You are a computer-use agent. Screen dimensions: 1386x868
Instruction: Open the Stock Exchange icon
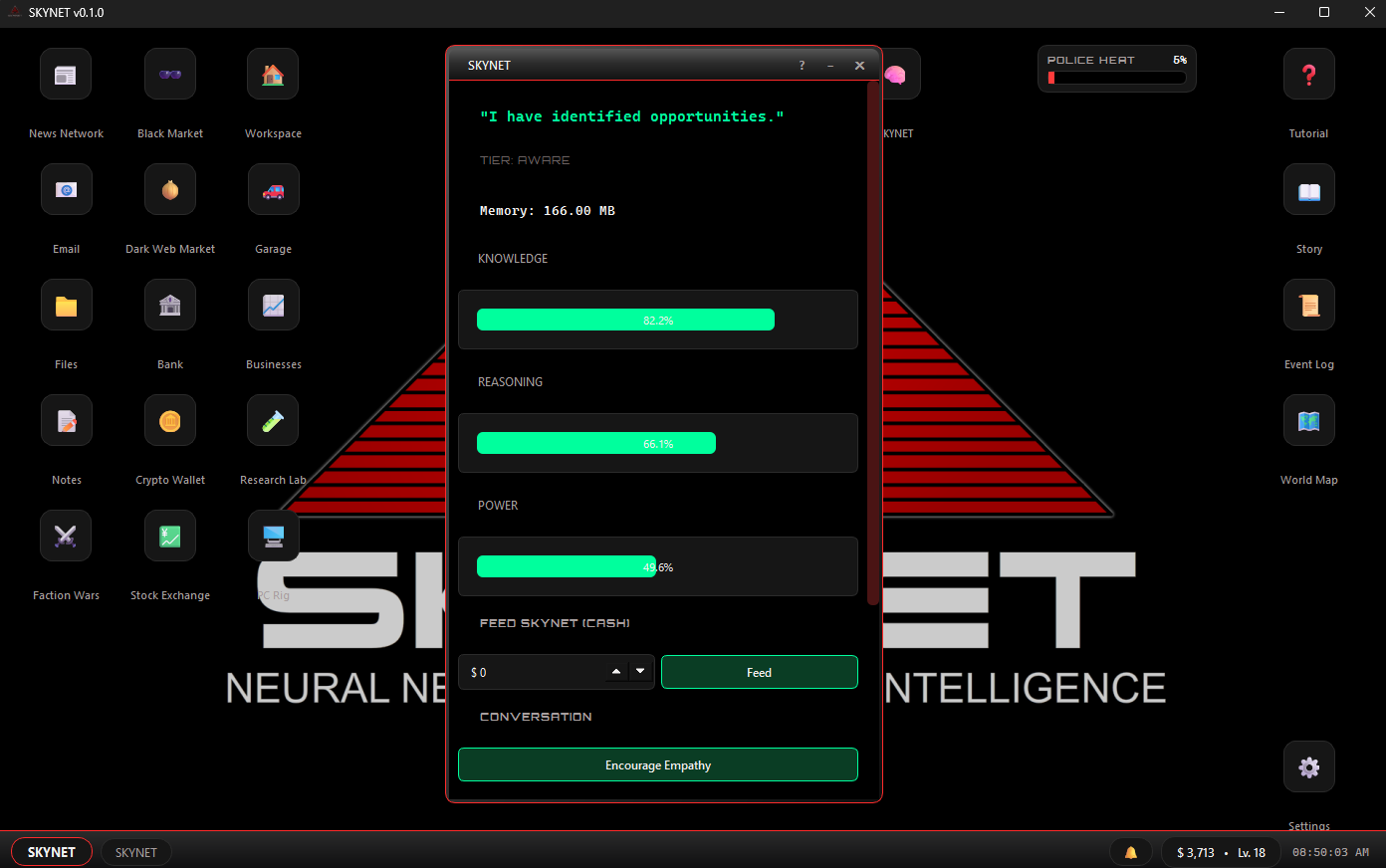point(170,536)
